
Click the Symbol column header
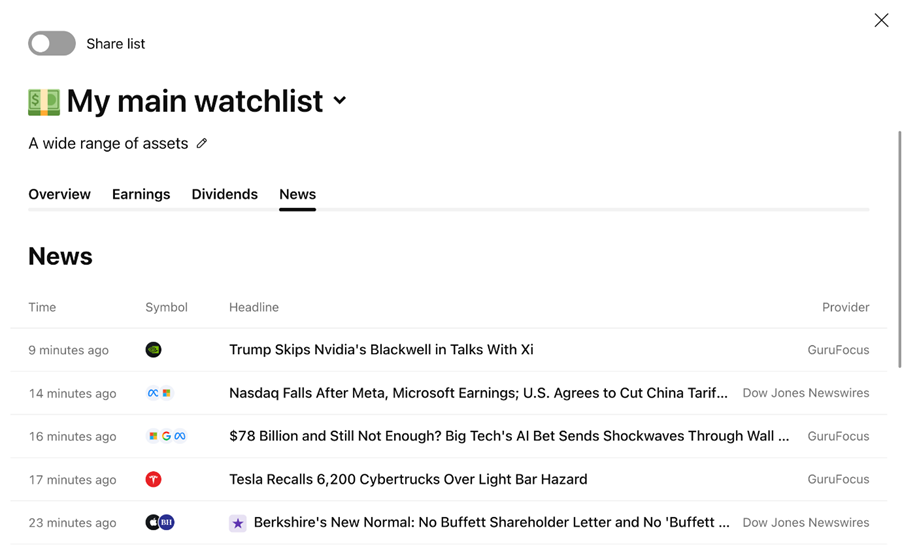point(166,307)
